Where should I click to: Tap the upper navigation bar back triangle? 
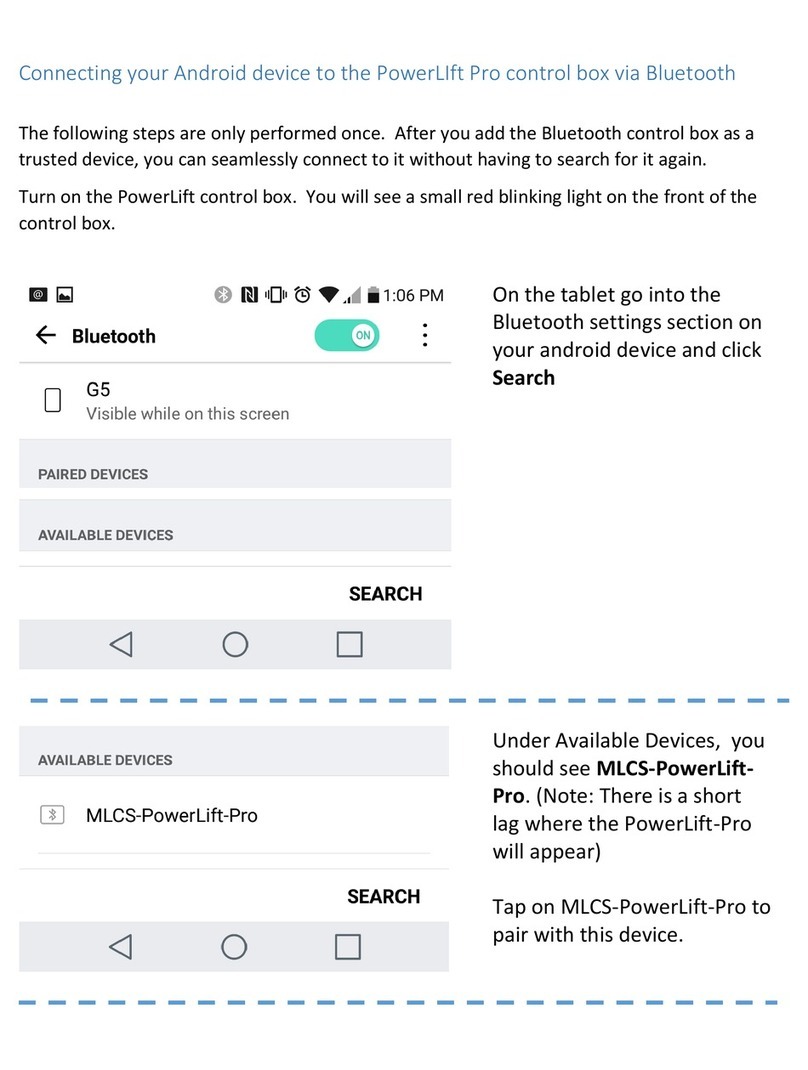click(x=121, y=644)
